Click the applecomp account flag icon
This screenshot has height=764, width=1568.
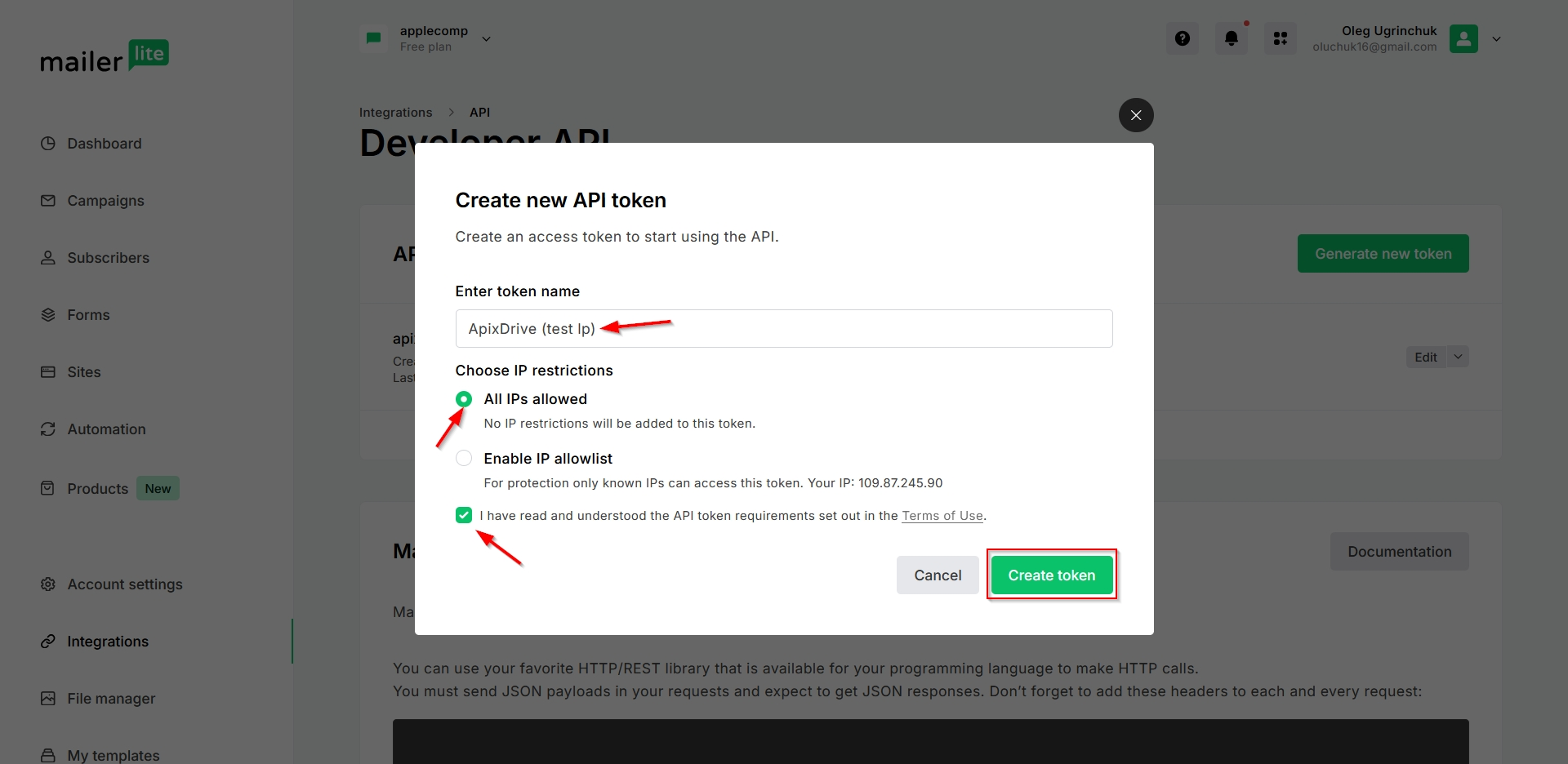click(x=373, y=38)
